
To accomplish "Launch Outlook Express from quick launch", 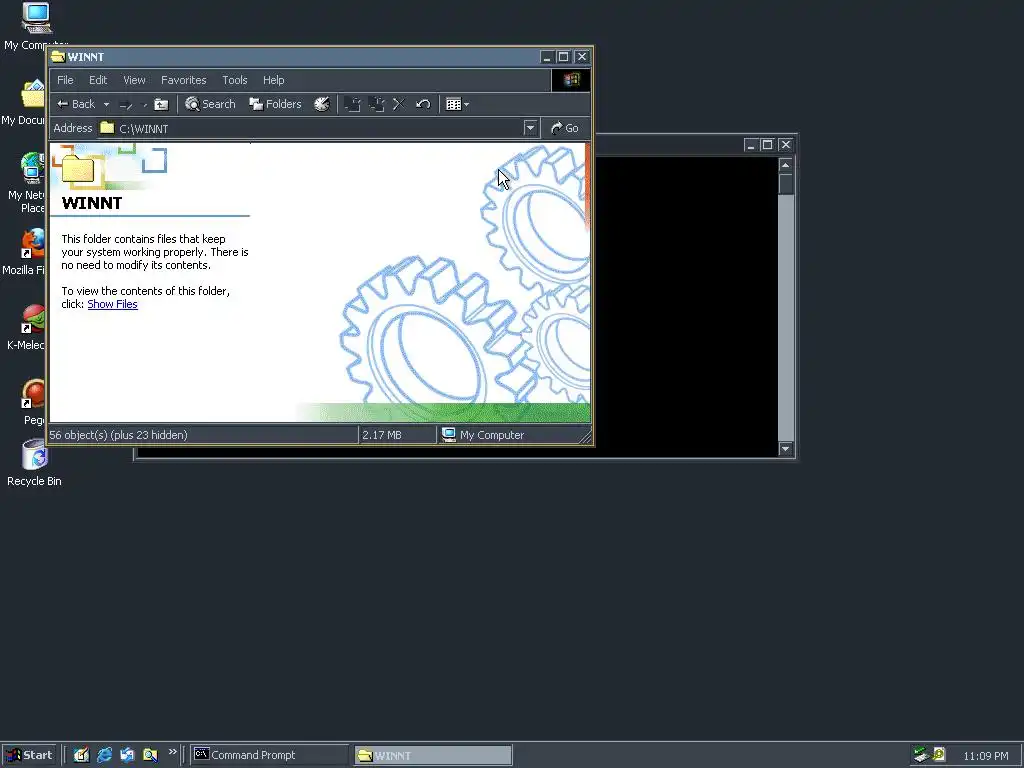I will (127, 755).
